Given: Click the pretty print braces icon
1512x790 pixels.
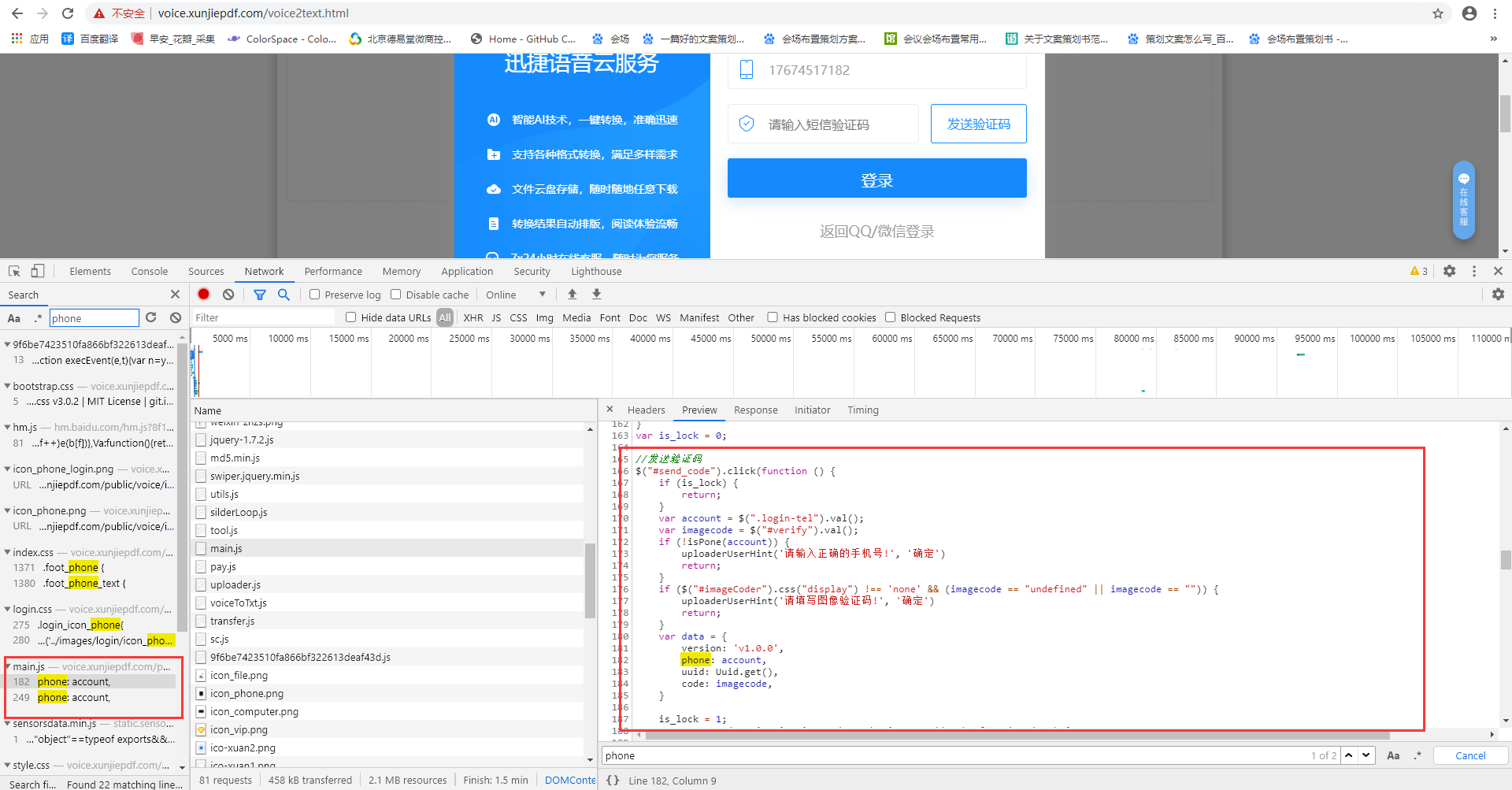Looking at the screenshot, I should [613, 781].
